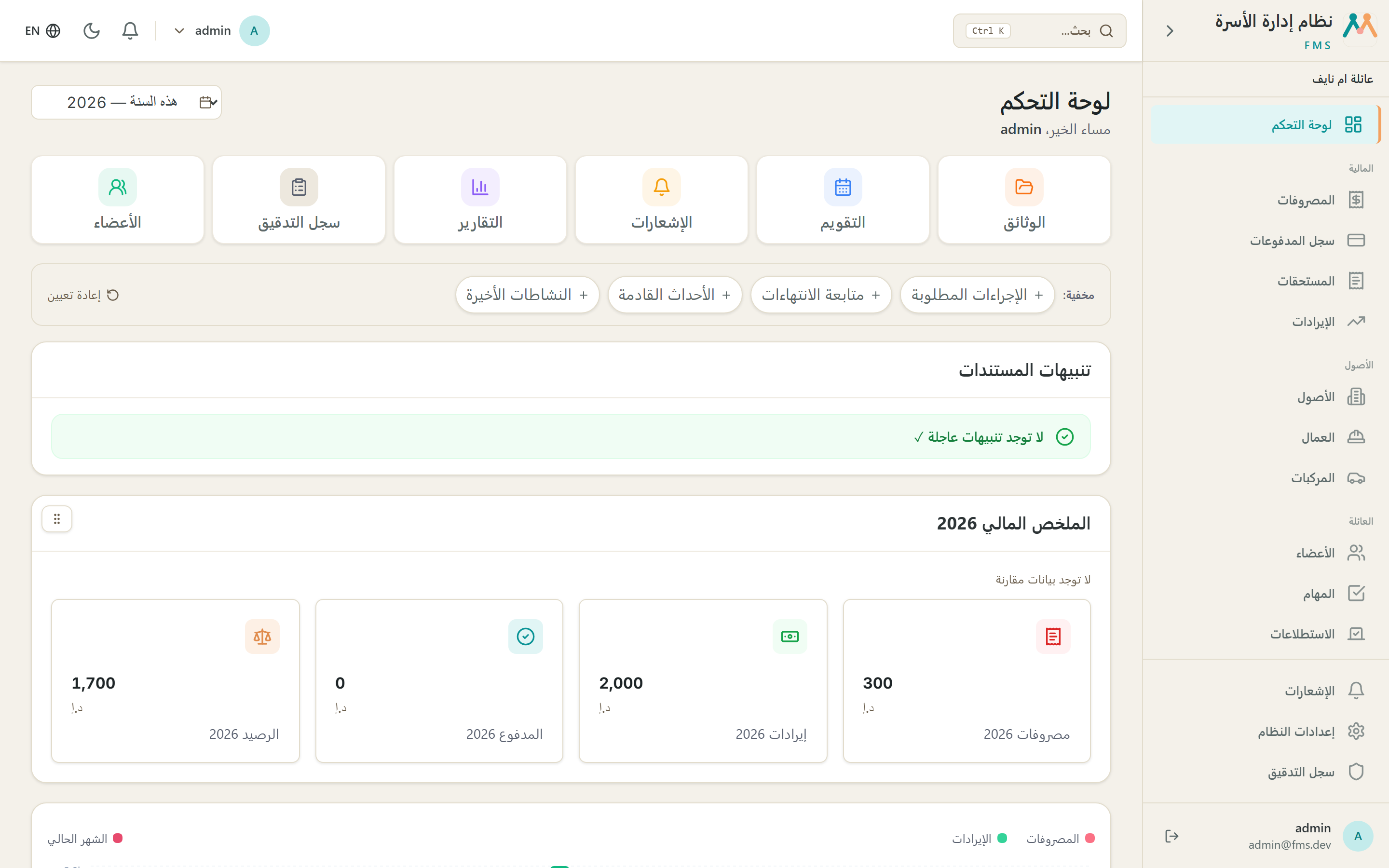Click لا توجد تنبيهات عاجلة alert banner
This screenshot has height=868, width=1389.
pyautogui.click(x=571, y=436)
